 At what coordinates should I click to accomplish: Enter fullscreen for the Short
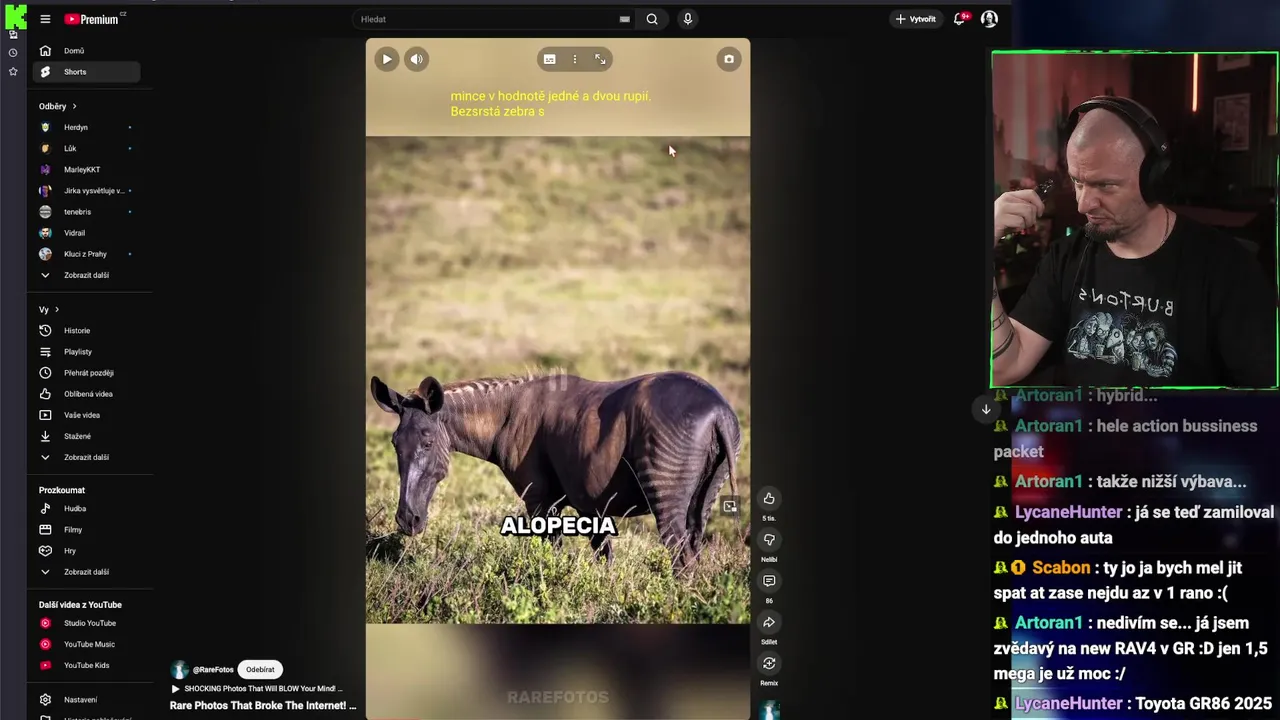tap(600, 59)
